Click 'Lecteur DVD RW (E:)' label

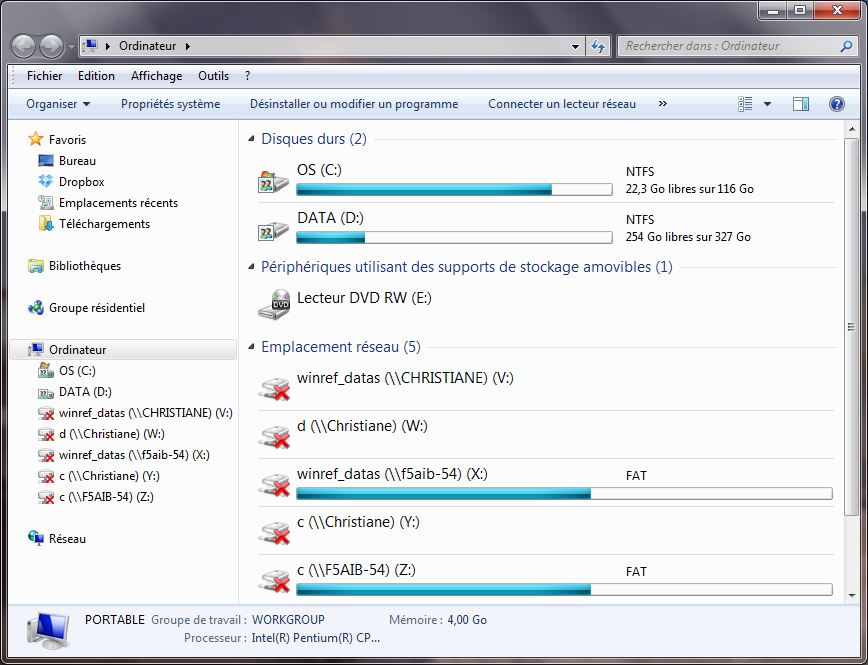coord(364,298)
